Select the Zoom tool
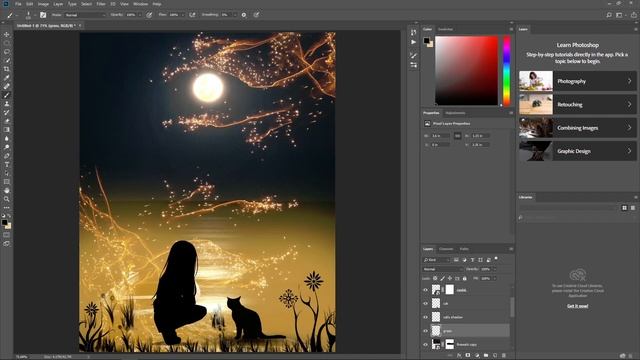The width and height of the screenshot is (640, 360). 7,199
